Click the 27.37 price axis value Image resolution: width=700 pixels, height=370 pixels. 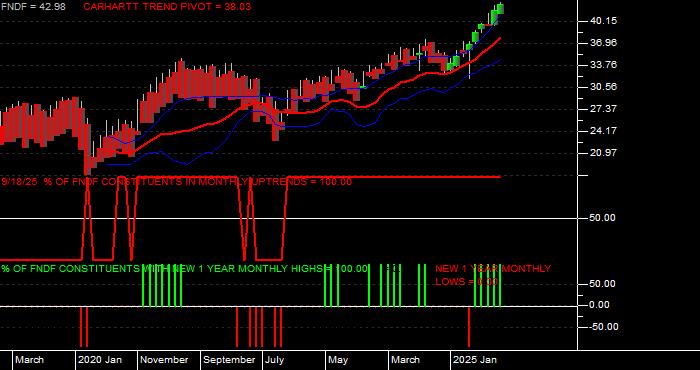[x=604, y=109]
